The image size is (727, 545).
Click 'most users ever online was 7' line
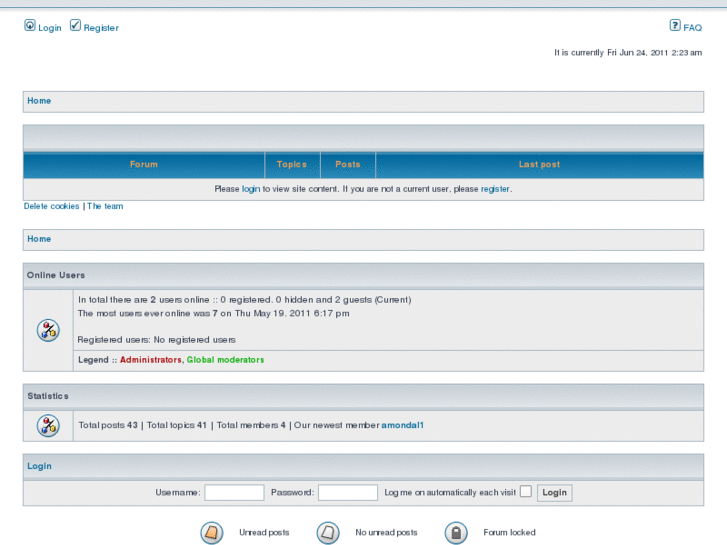[x=213, y=314]
